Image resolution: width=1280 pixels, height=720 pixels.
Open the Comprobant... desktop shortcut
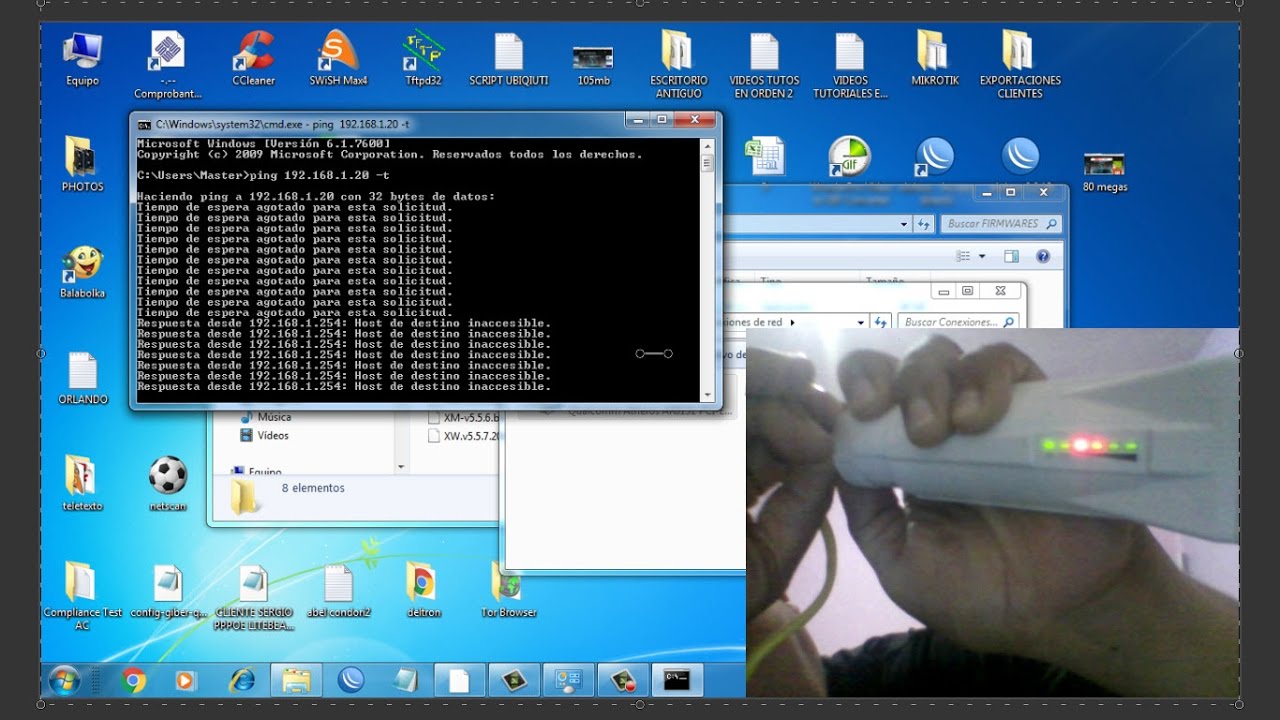(x=167, y=64)
